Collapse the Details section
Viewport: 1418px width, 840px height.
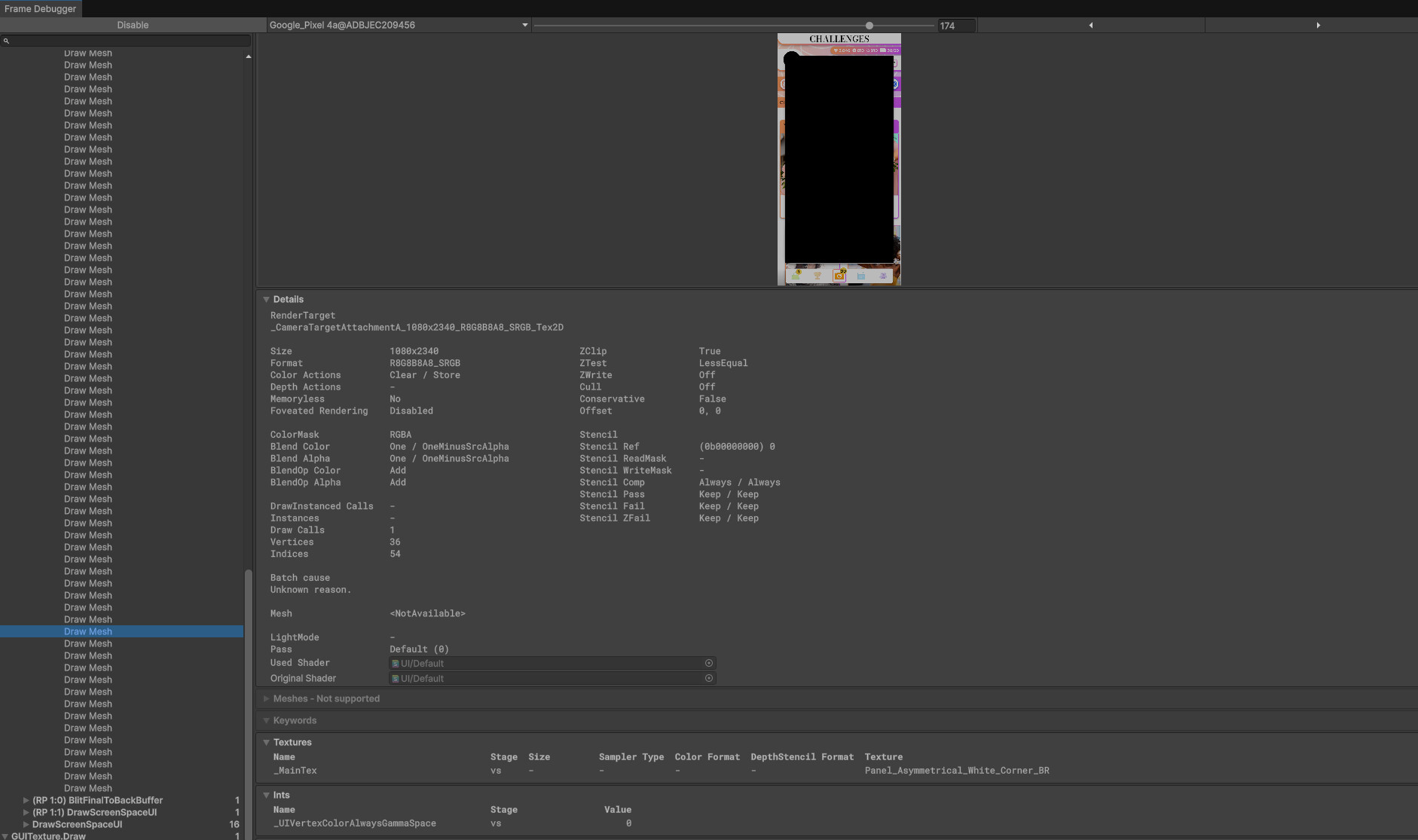(x=267, y=299)
